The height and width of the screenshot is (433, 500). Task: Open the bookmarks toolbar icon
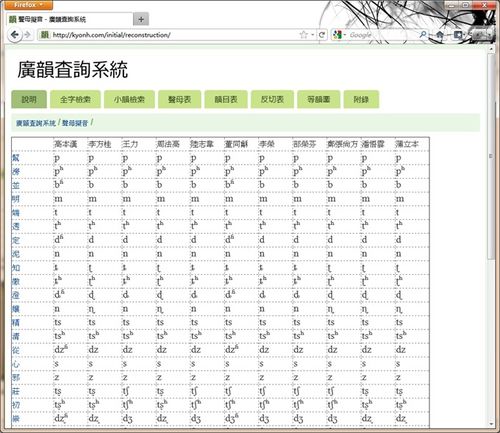(x=458, y=35)
